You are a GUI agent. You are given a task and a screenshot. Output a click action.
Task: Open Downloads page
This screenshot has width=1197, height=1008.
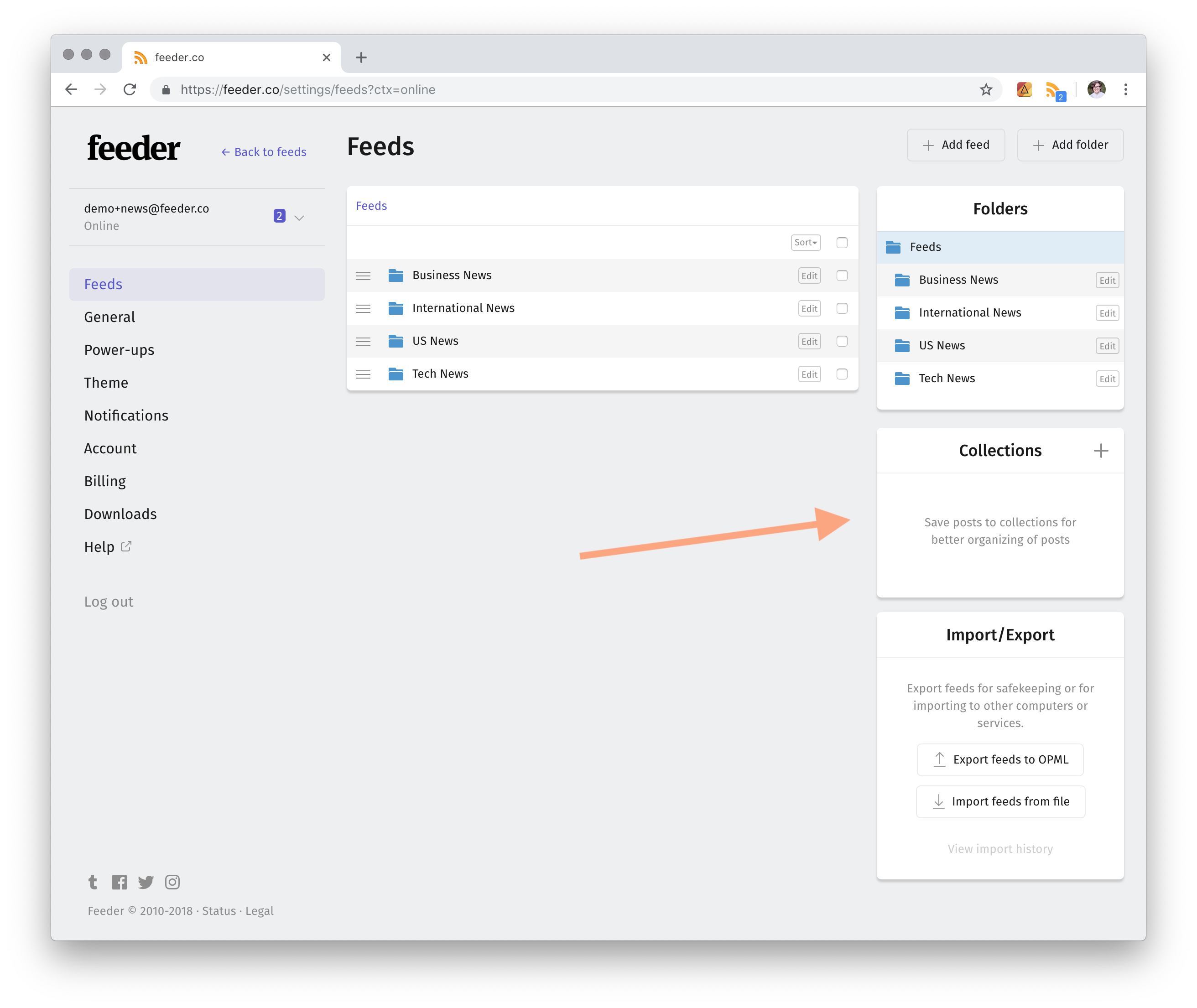pos(197,514)
